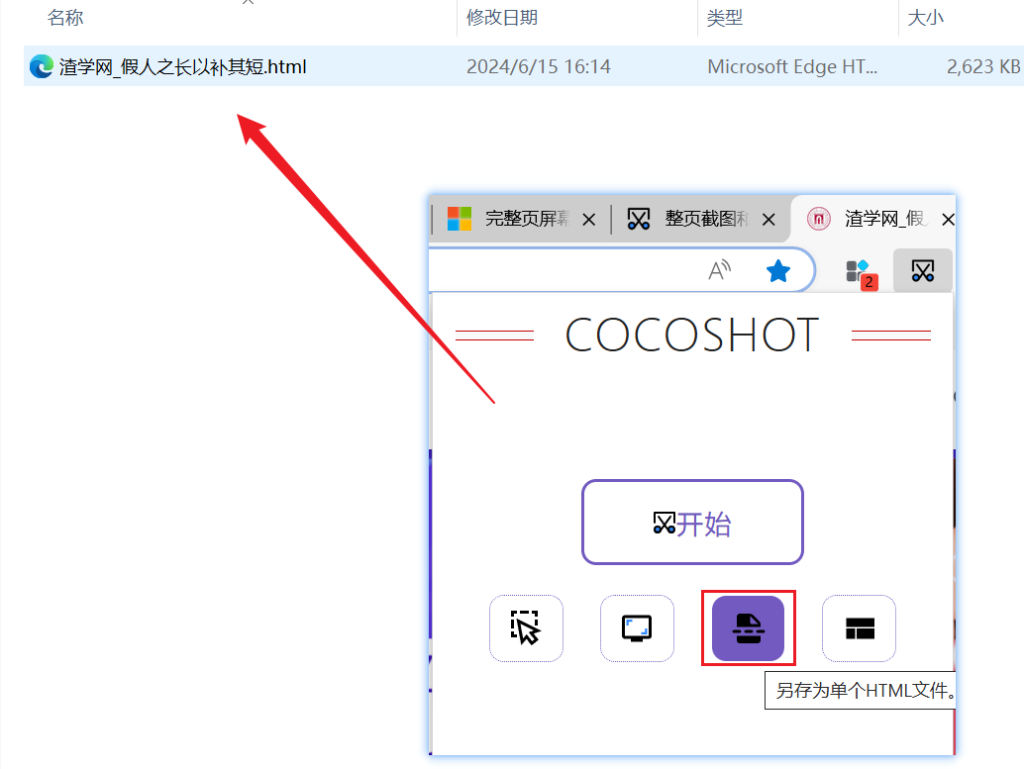The height and width of the screenshot is (769, 1024).
Task: Open the extensions icon with badge 2
Action: click(x=858, y=270)
